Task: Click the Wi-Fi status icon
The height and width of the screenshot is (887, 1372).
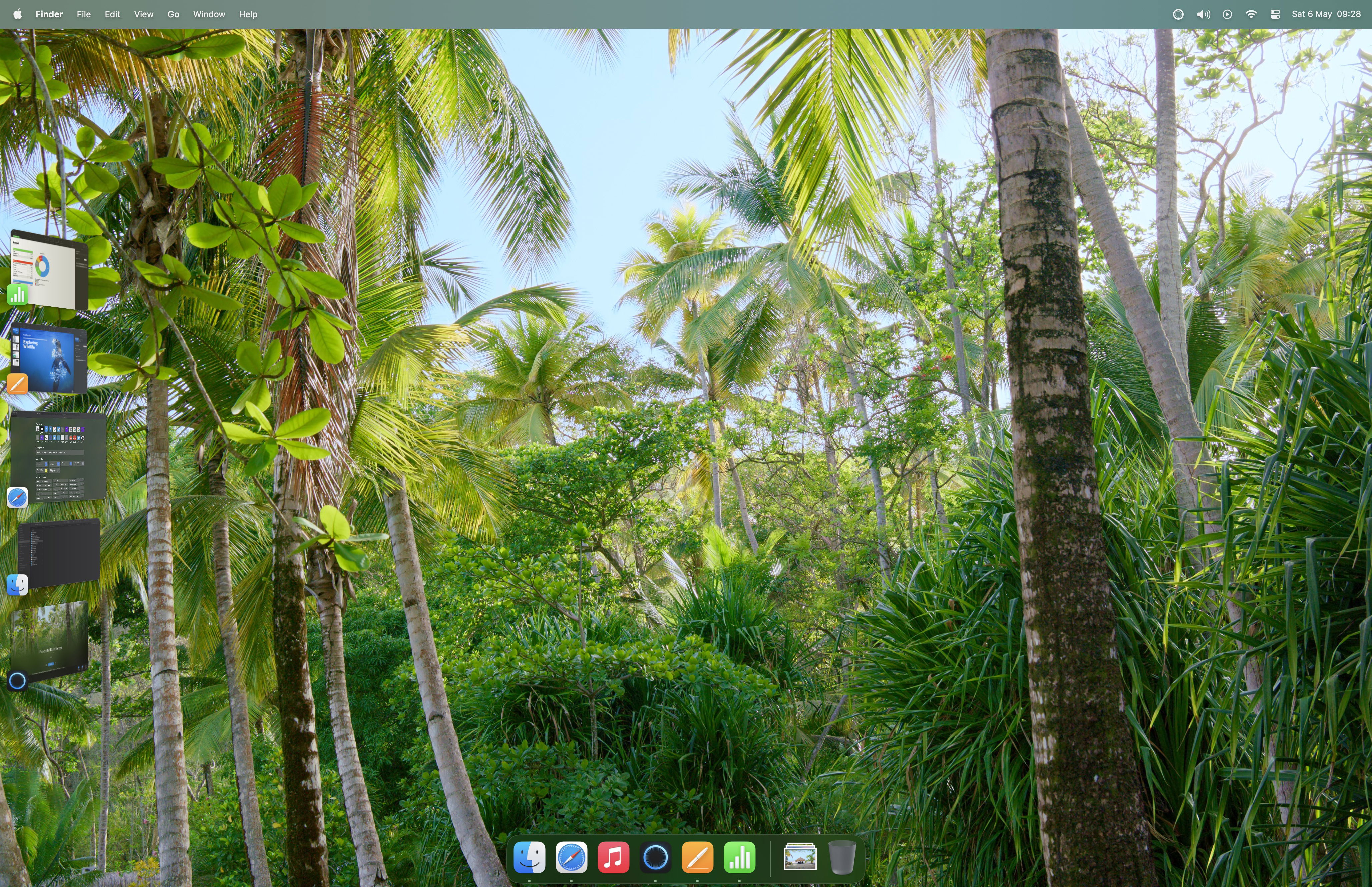Action: click(x=1251, y=14)
